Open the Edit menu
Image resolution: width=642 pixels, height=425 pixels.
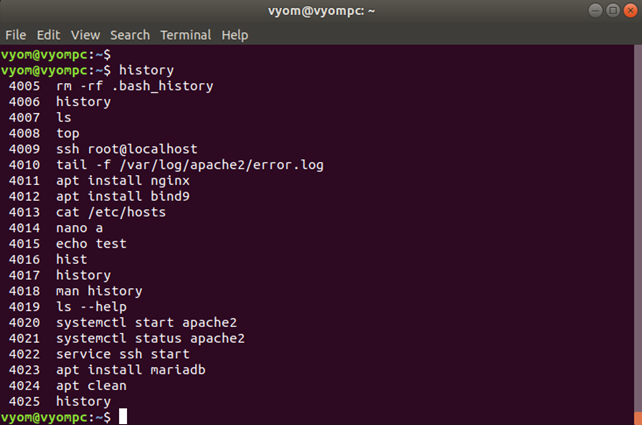[x=48, y=34]
